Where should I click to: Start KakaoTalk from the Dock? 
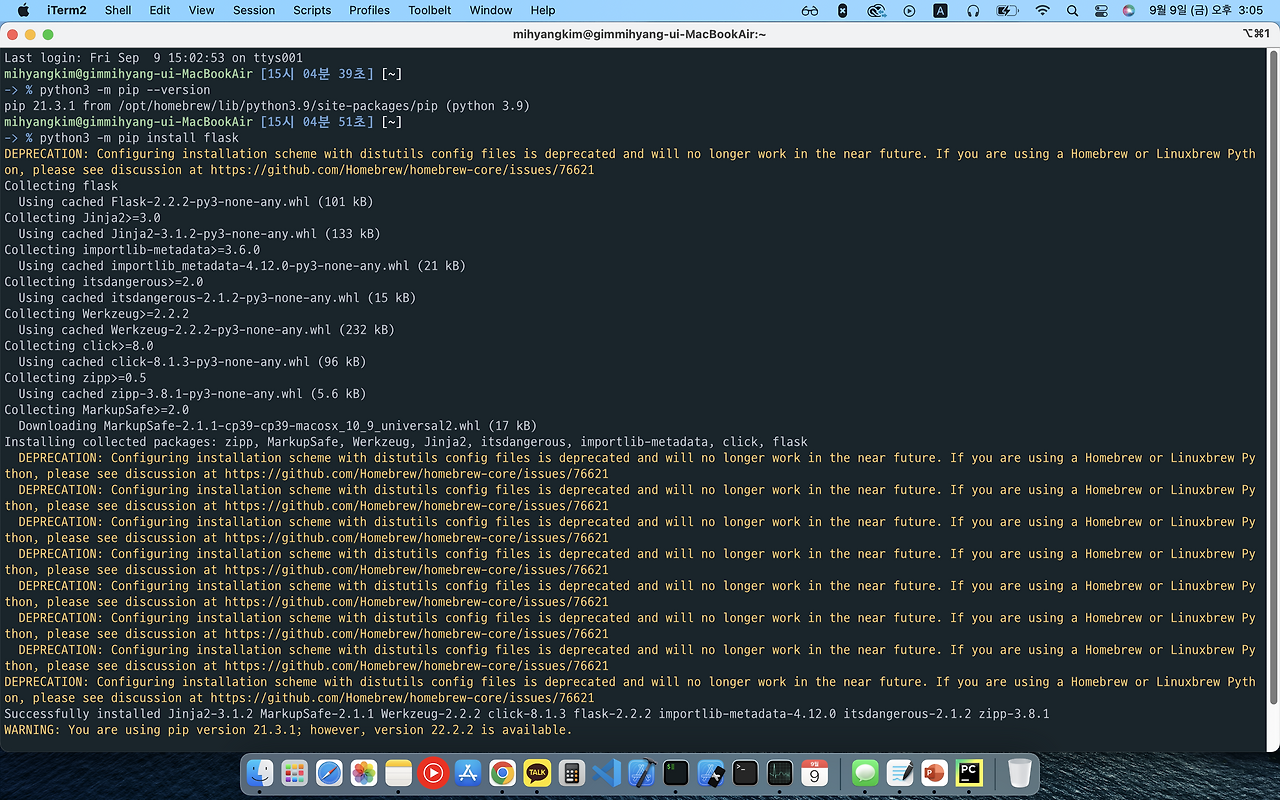(x=537, y=773)
